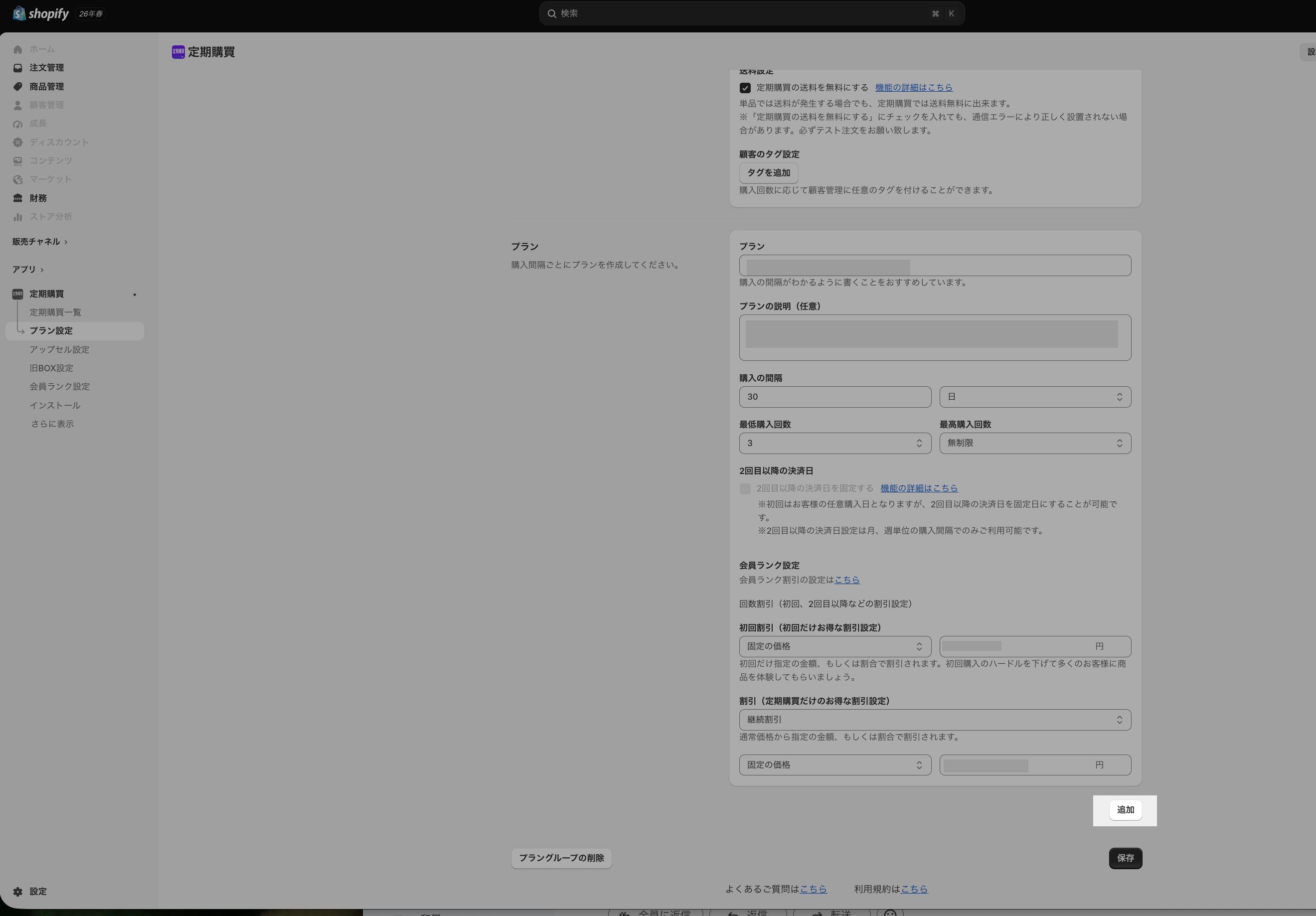Open 財務 via its bank icon
The image size is (1316, 916).
pos(18,198)
